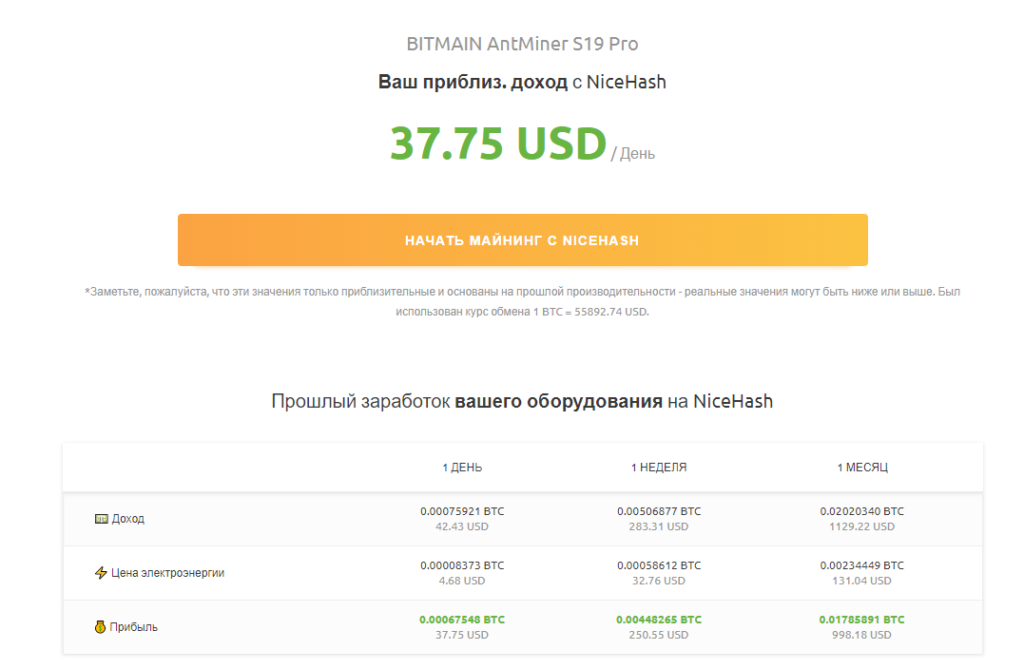Click the 0.00008373 BTC daily electricity cost
The width and height of the screenshot is (1024, 669).
[462, 565]
